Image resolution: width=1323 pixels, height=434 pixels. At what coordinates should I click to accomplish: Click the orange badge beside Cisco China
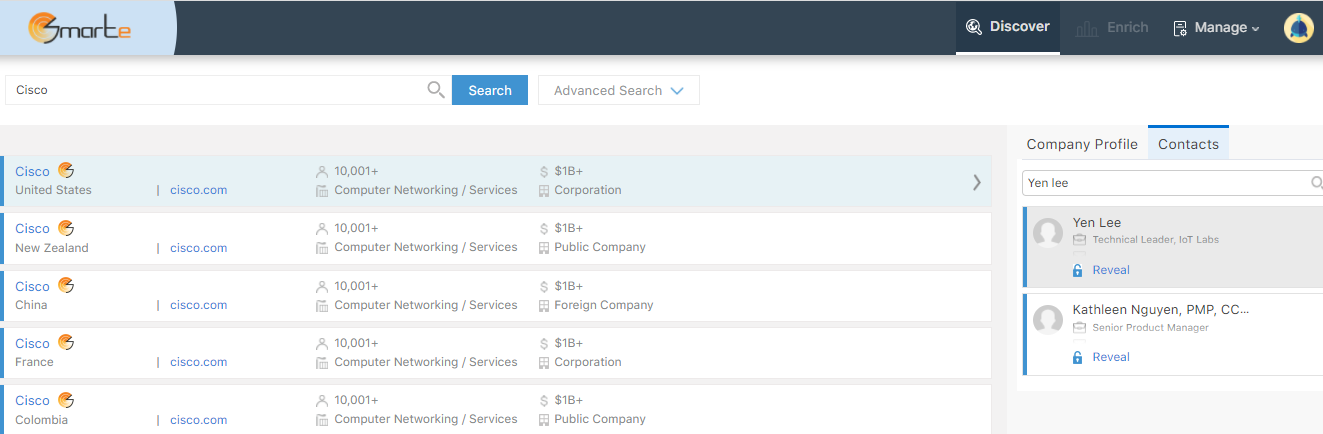click(x=66, y=285)
